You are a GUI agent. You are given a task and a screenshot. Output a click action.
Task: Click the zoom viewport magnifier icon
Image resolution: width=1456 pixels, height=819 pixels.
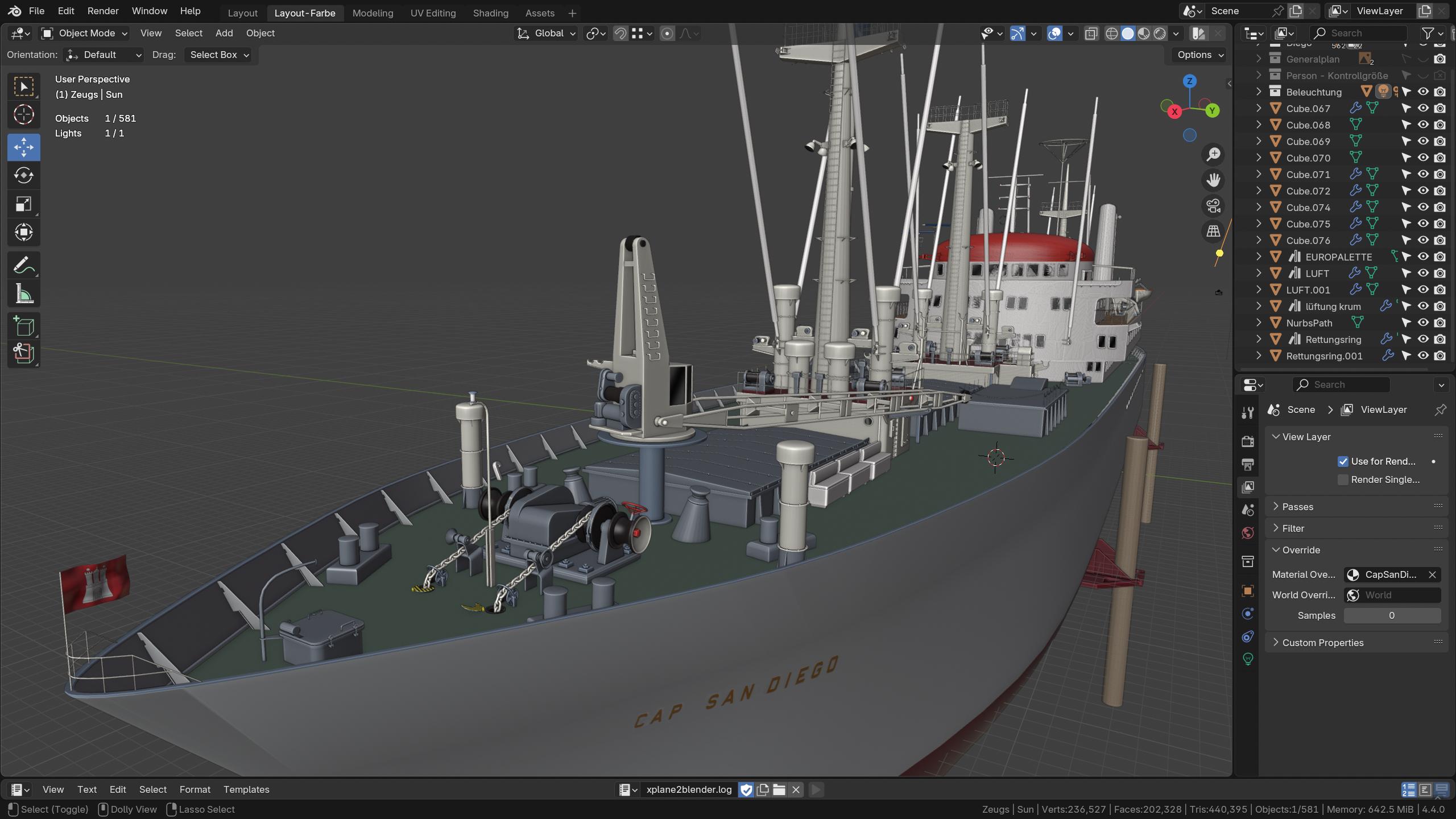click(x=1213, y=154)
